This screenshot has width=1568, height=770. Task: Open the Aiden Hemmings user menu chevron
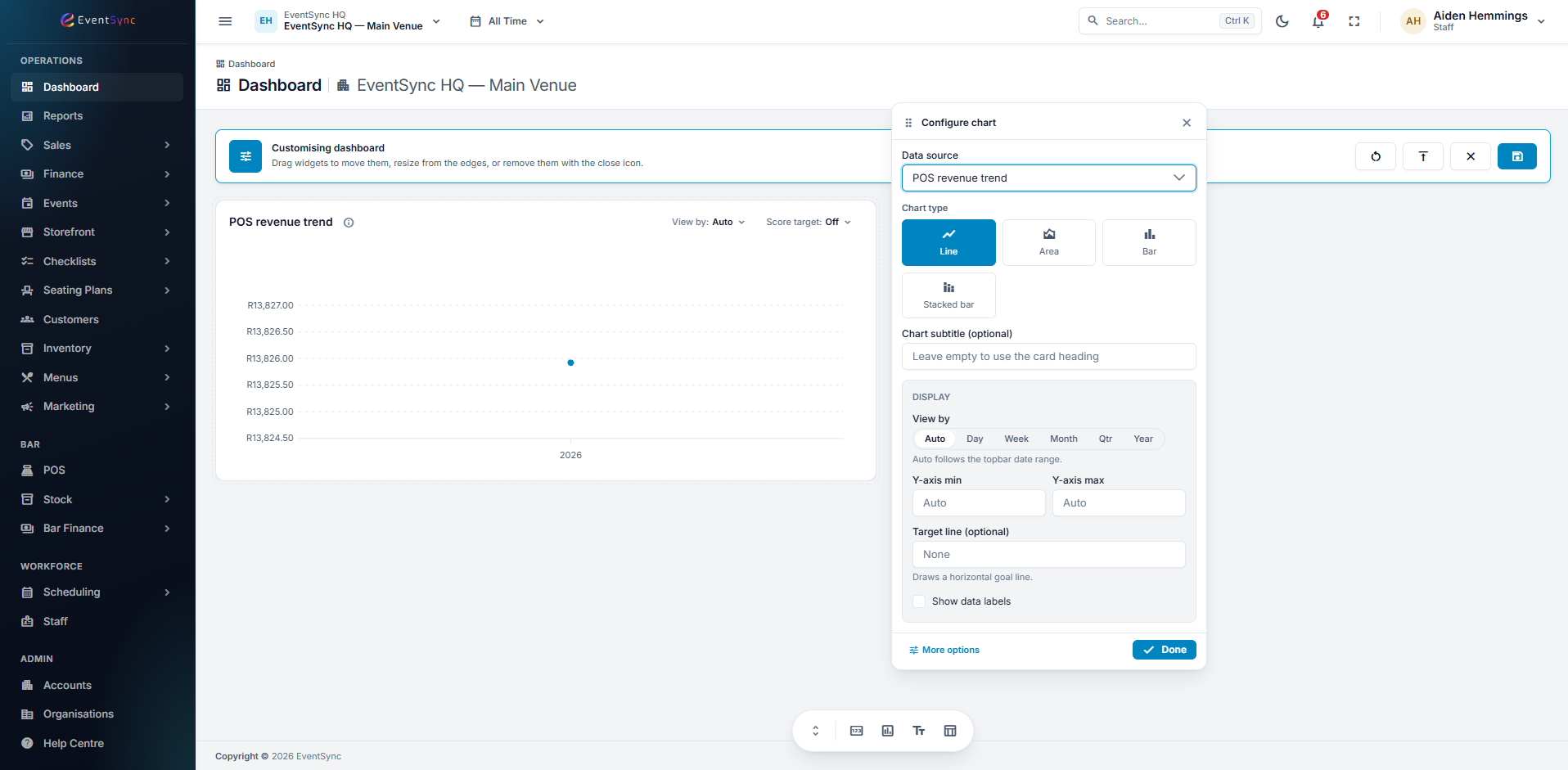[x=1541, y=21]
